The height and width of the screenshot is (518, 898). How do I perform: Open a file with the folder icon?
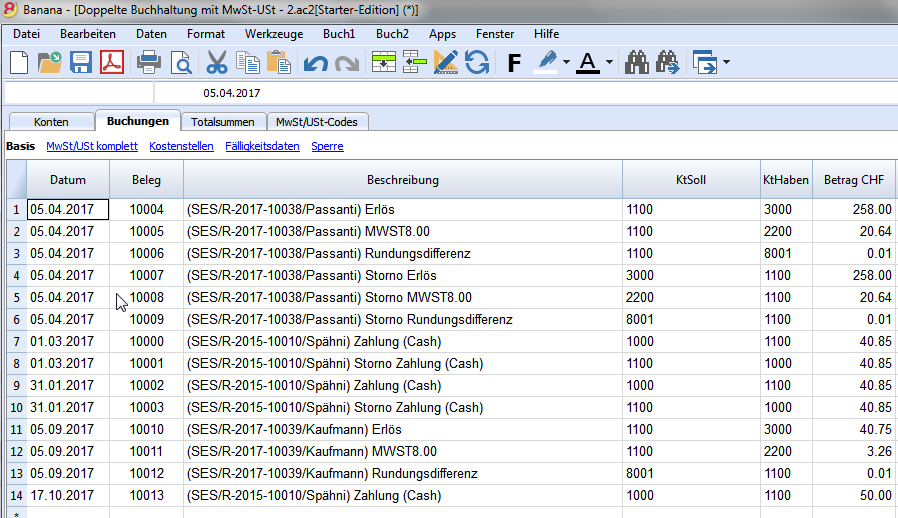[x=50, y=62]
